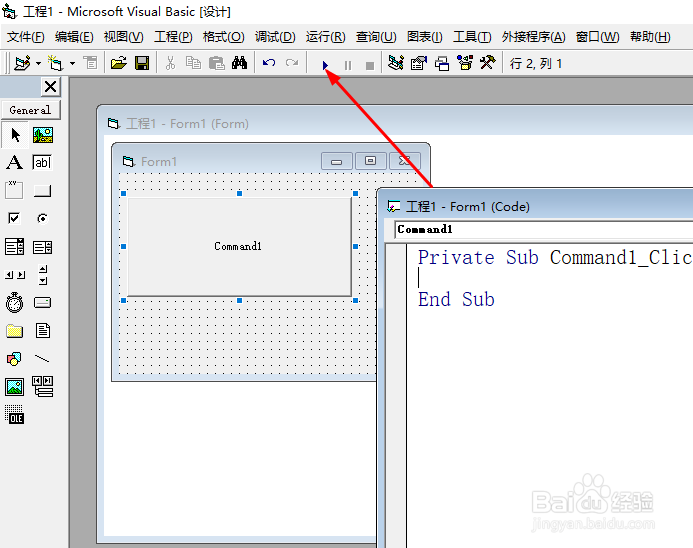Select the OLE container tool

pyautogui.click(x=15, y=415)
